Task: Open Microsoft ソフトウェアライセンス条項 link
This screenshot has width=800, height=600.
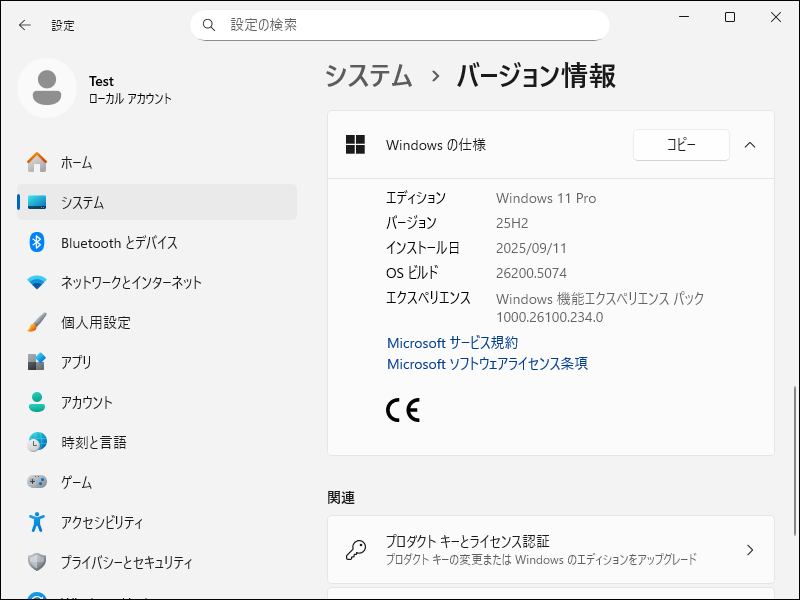Action: [487, 364]
